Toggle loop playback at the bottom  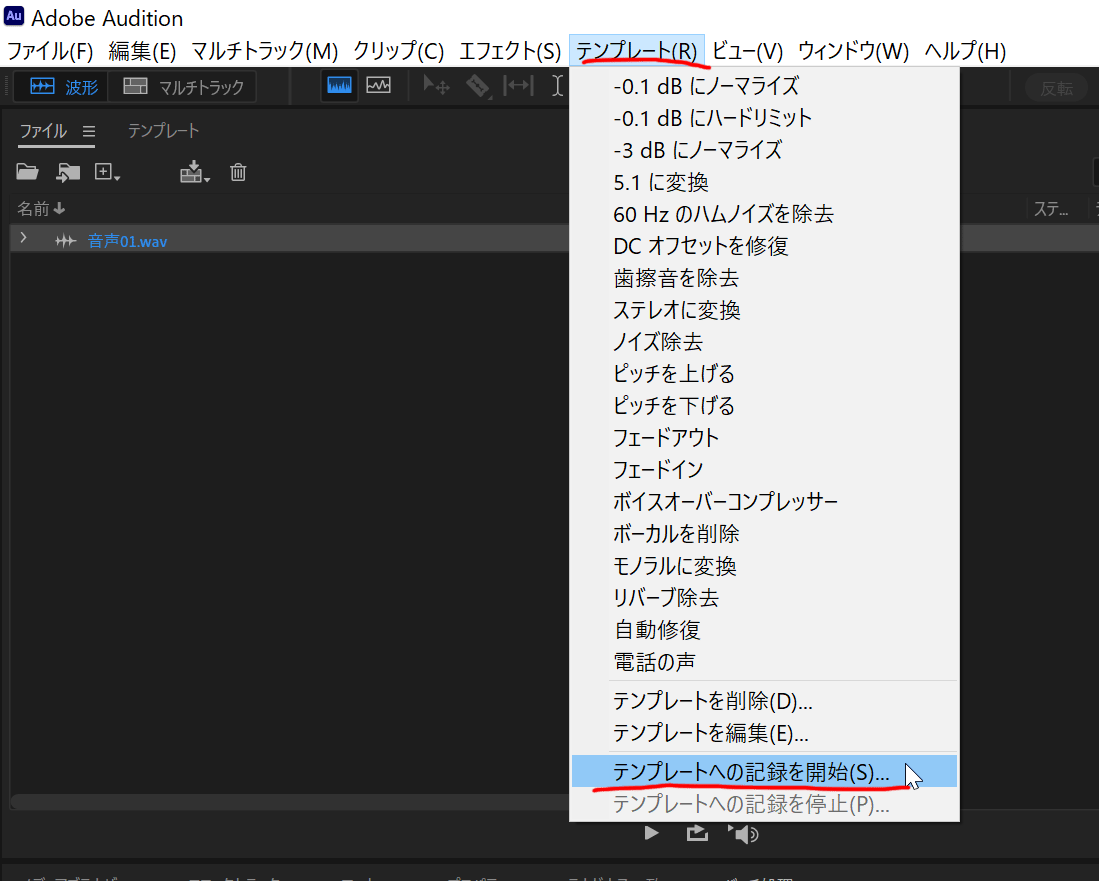[697, 832]
